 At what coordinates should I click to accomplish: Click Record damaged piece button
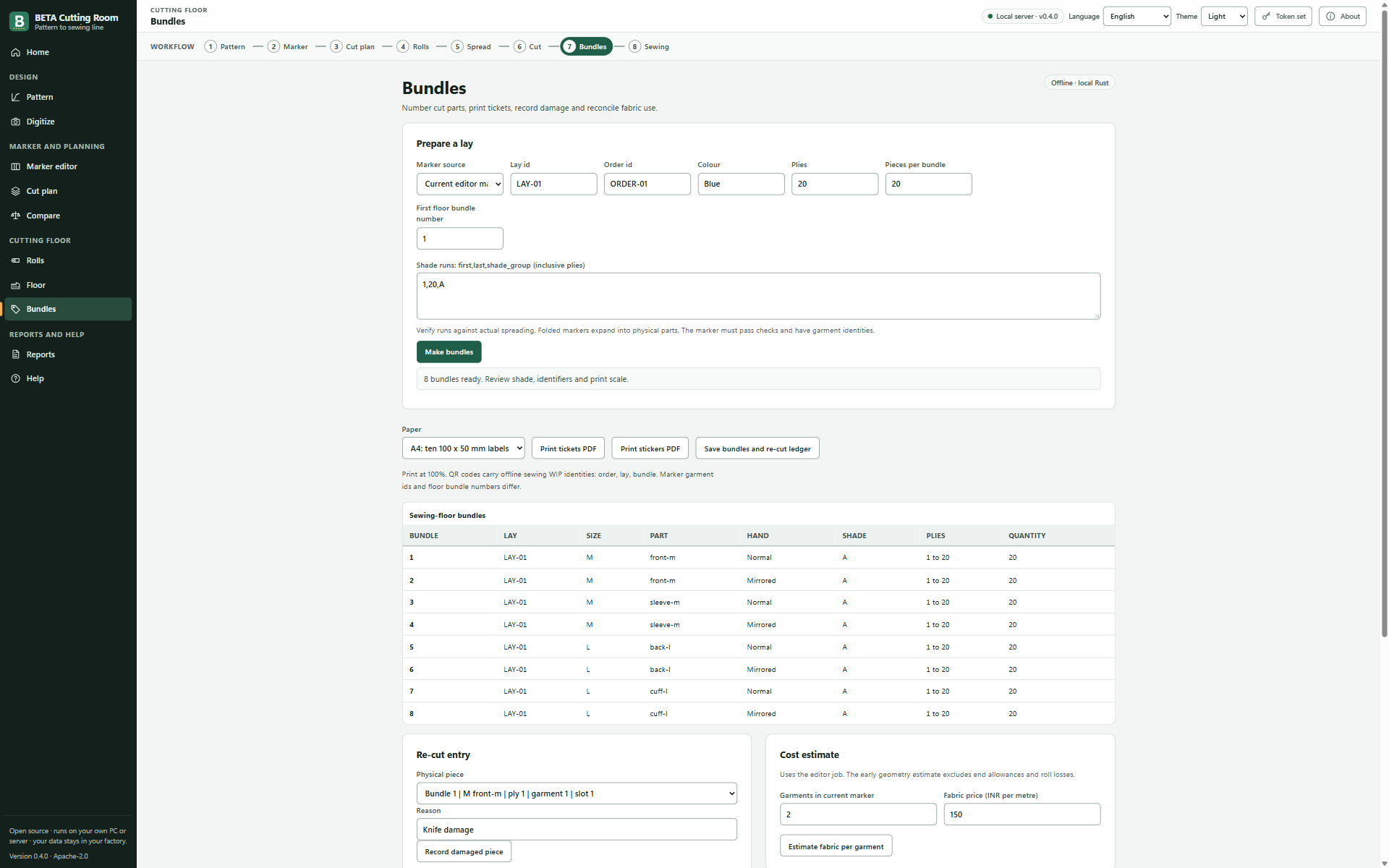point(464,851)
